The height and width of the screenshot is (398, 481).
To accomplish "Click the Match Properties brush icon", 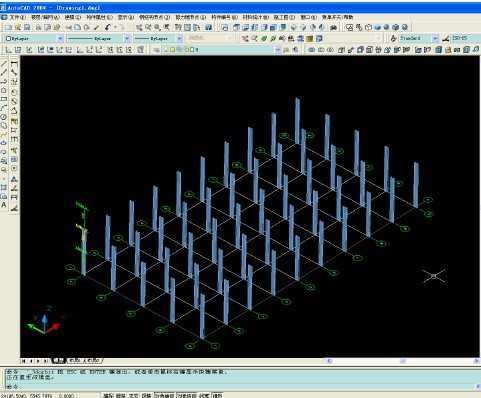I will point(97,28).
